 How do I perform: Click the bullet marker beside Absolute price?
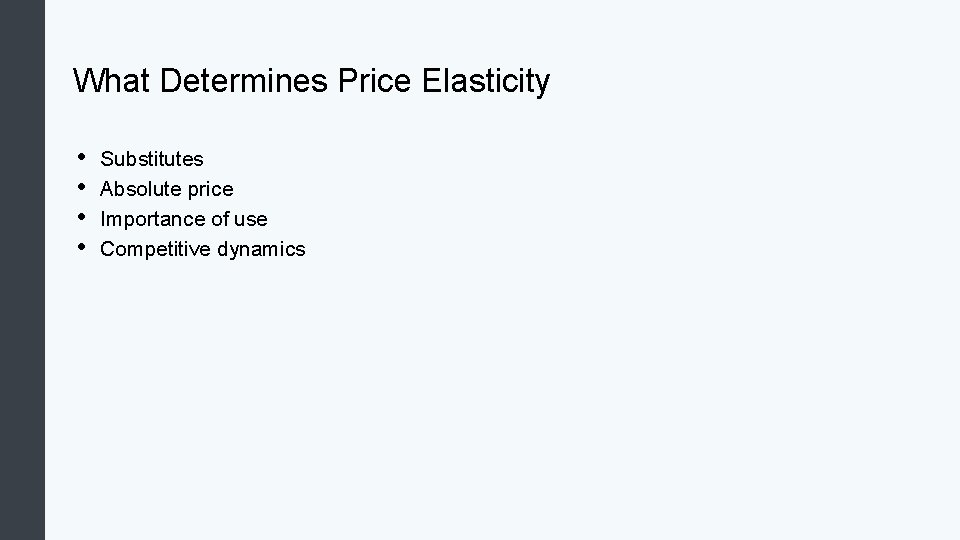click(x=81, y=187)
